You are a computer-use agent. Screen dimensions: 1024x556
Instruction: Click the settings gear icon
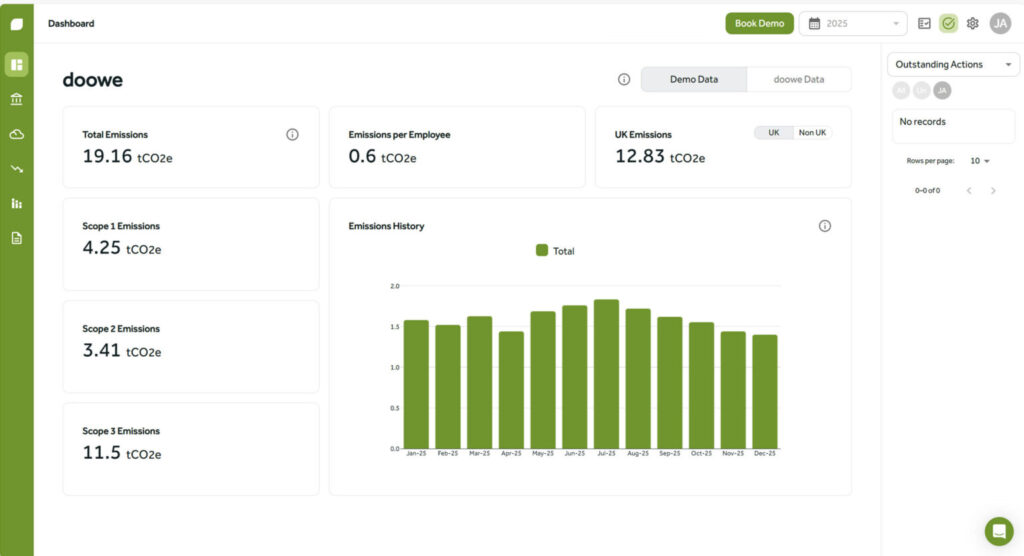click(972, 23)
